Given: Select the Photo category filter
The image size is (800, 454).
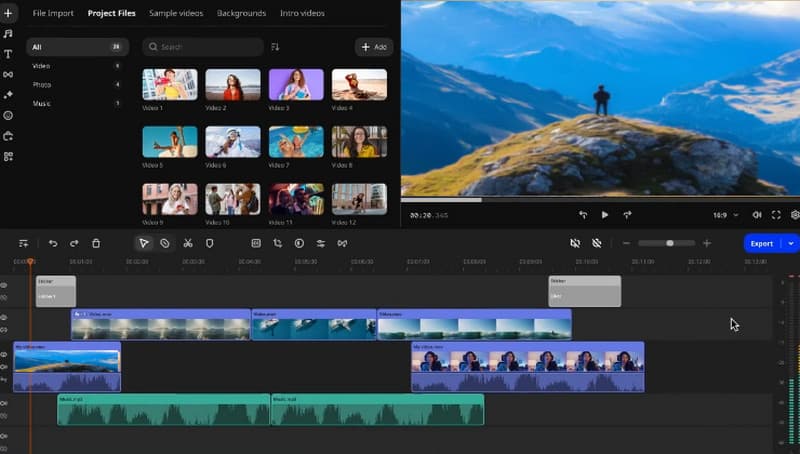Looking at the screenshot, I should [78, 85].
